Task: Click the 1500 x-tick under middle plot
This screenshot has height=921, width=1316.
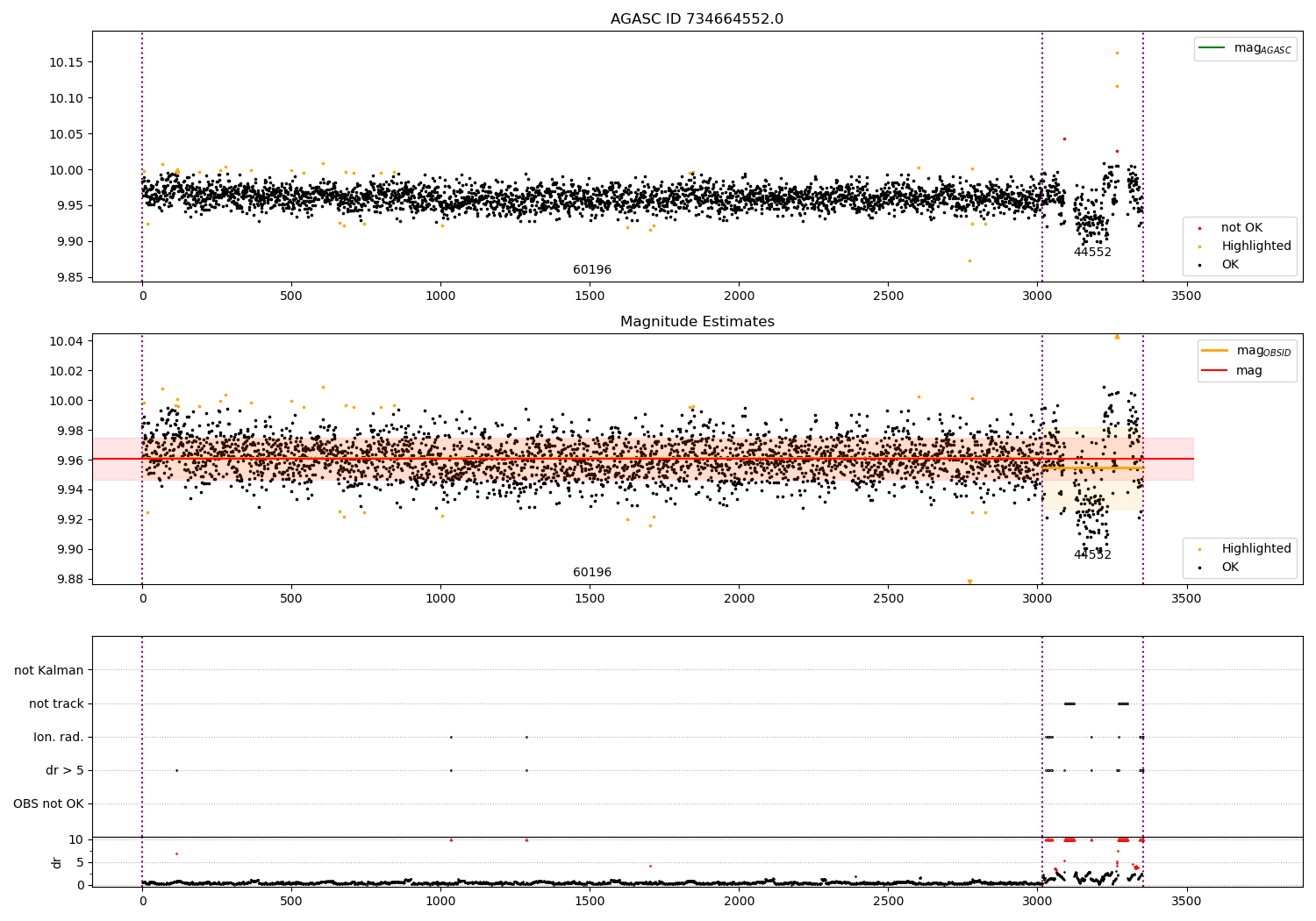Action: pos(590,599)
